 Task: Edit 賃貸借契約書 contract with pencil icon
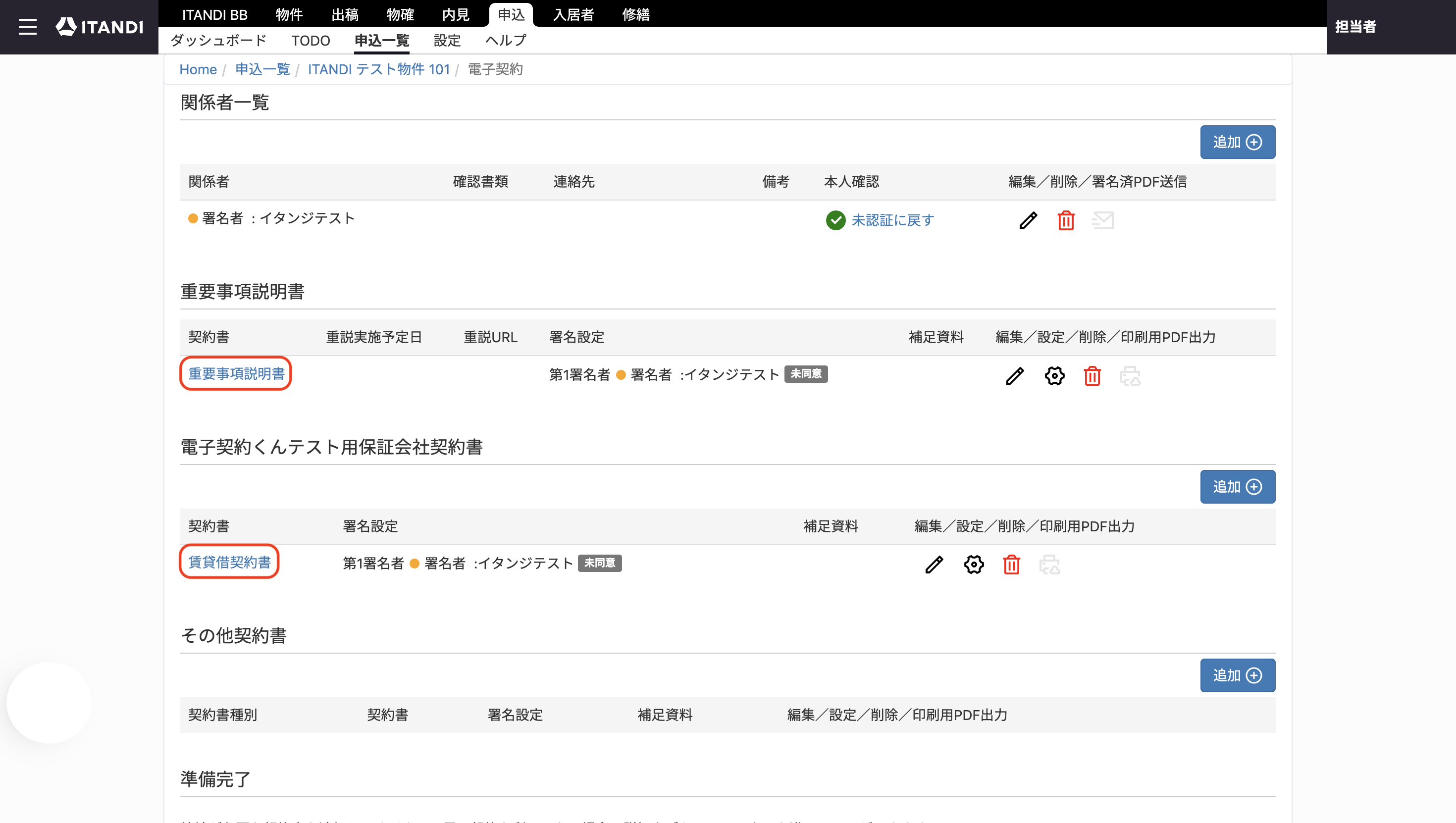pos(934,565)
